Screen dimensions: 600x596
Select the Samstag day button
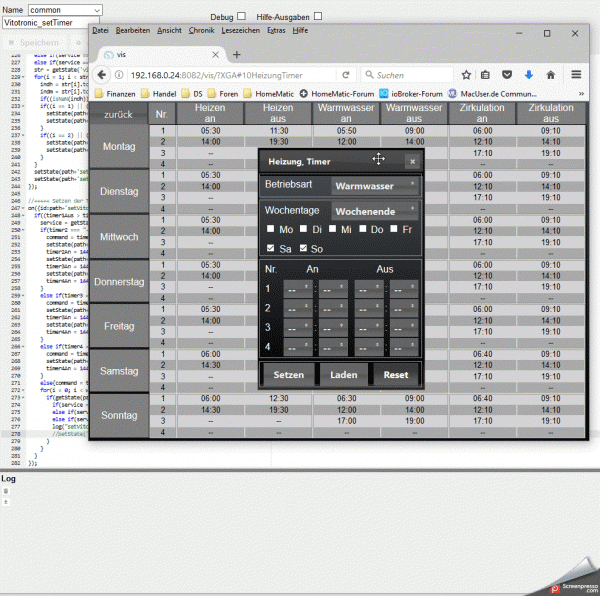[119, 371]
